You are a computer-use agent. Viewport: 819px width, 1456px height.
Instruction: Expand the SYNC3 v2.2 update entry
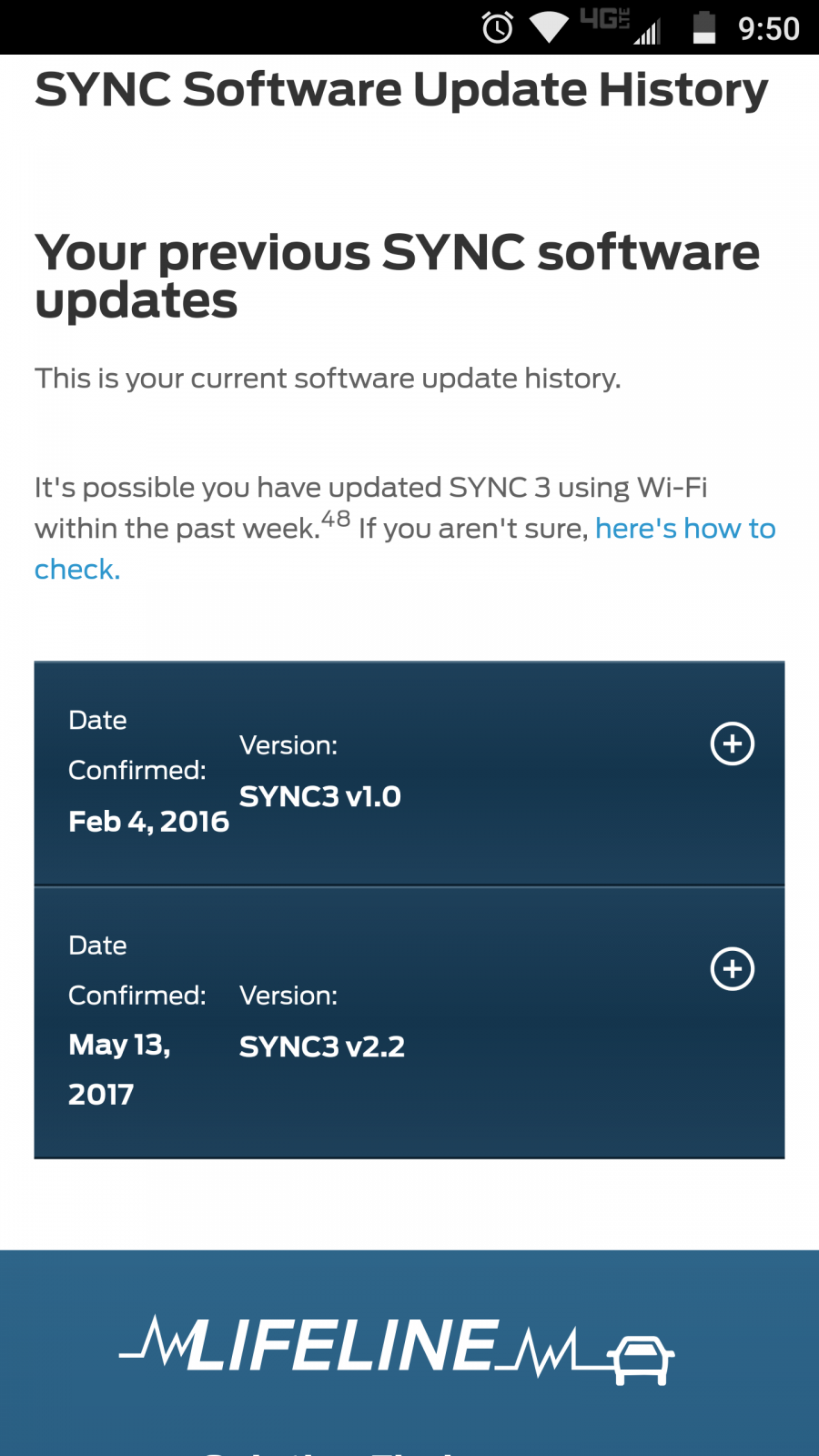click(732, 968)
